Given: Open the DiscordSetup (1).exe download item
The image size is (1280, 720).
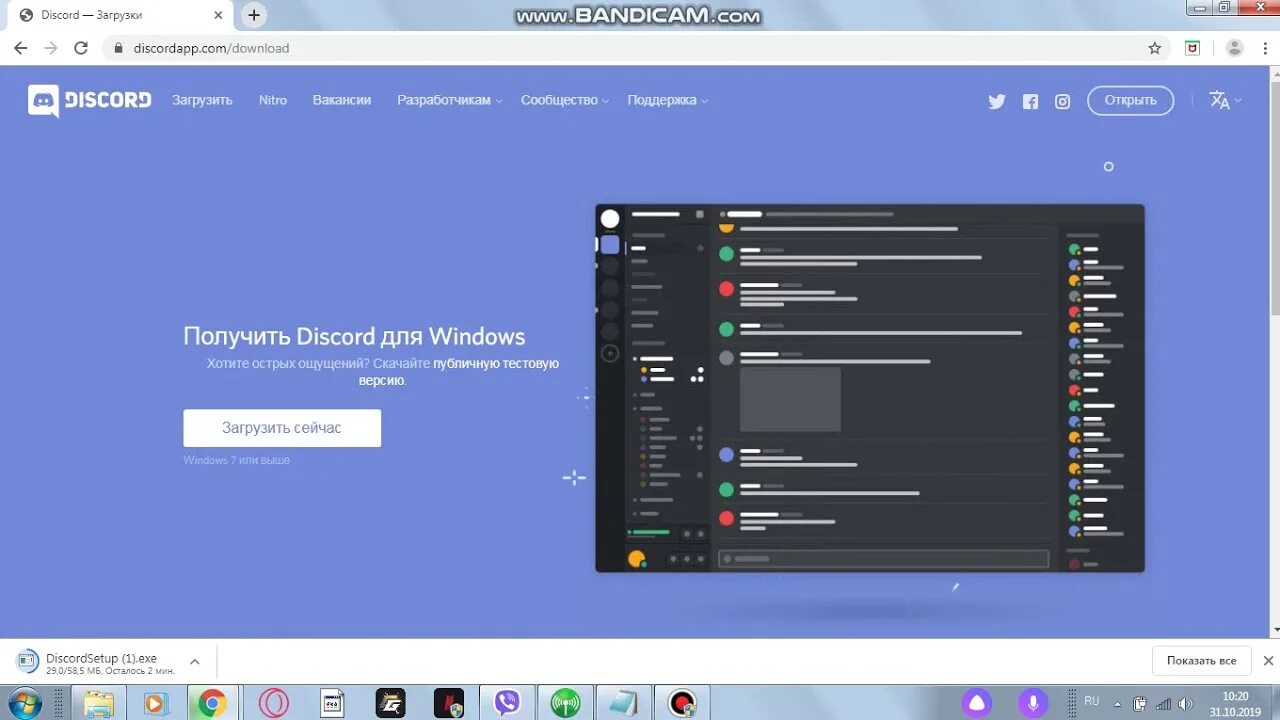Looking at the screenshot, I should point(100,664).
